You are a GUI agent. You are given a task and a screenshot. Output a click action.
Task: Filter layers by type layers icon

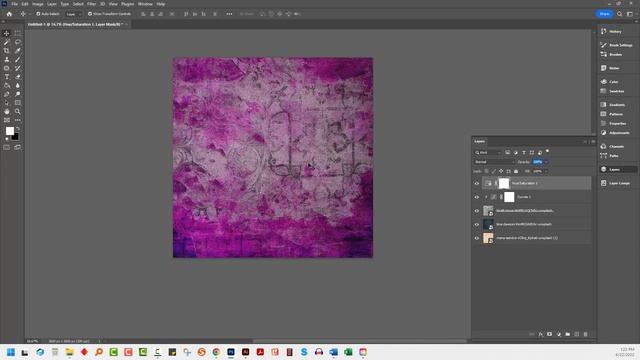pos(524,153)
